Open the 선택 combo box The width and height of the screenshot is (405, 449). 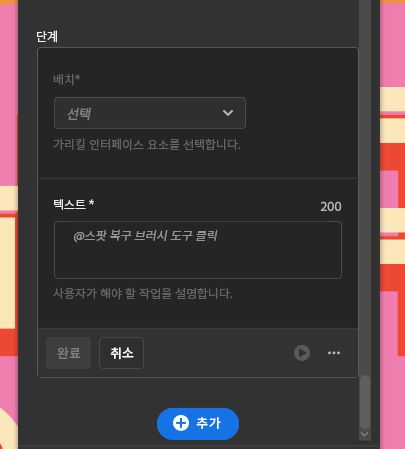pyautogui.click(x=150, y=113)
